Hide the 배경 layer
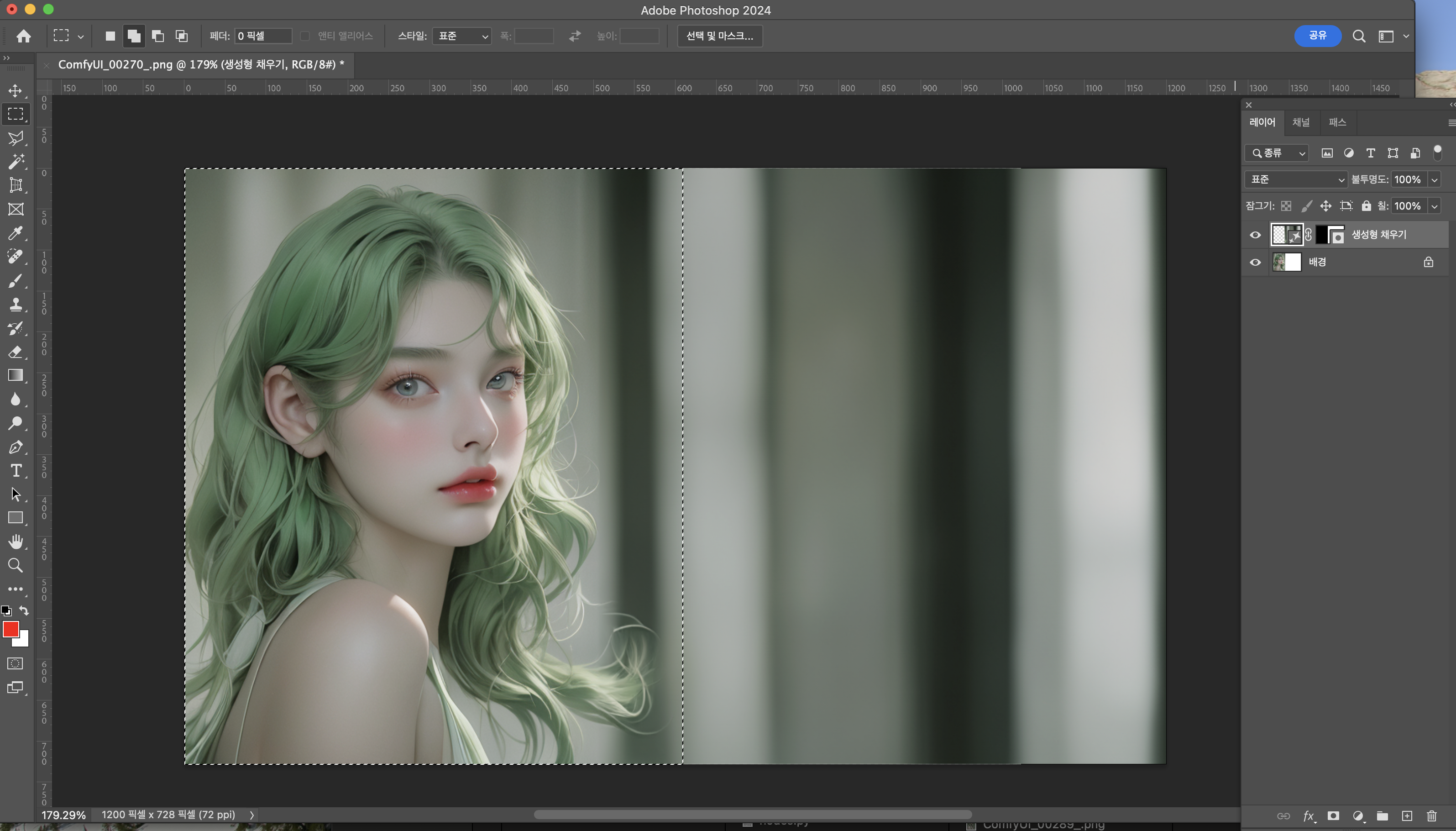The height and width of the screenshot is (831, 1456). pyautogui.click(x=1255, y=263)
